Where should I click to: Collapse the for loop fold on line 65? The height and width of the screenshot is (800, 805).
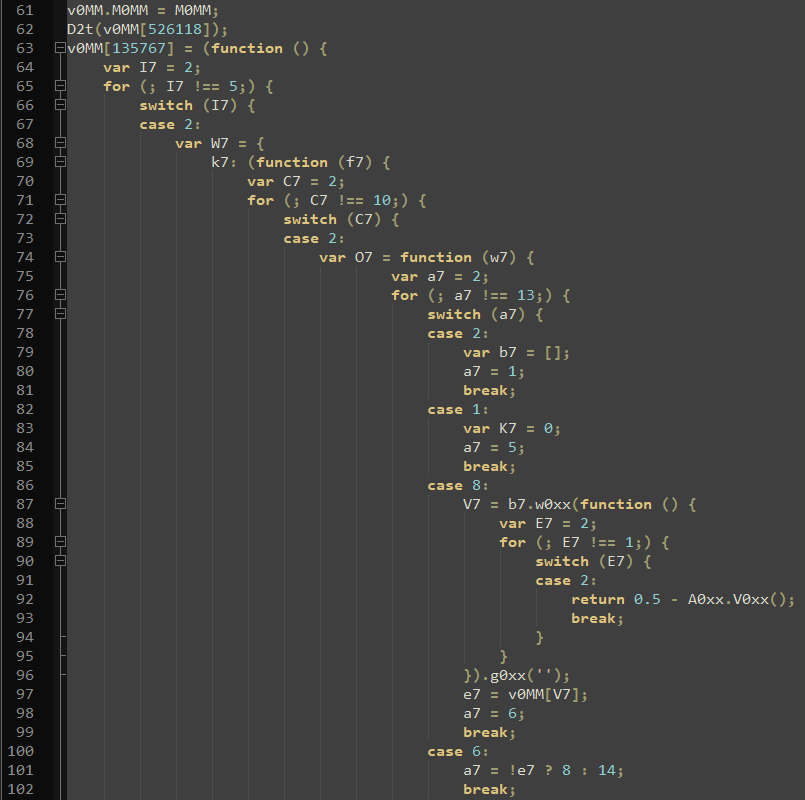point(60,86)
